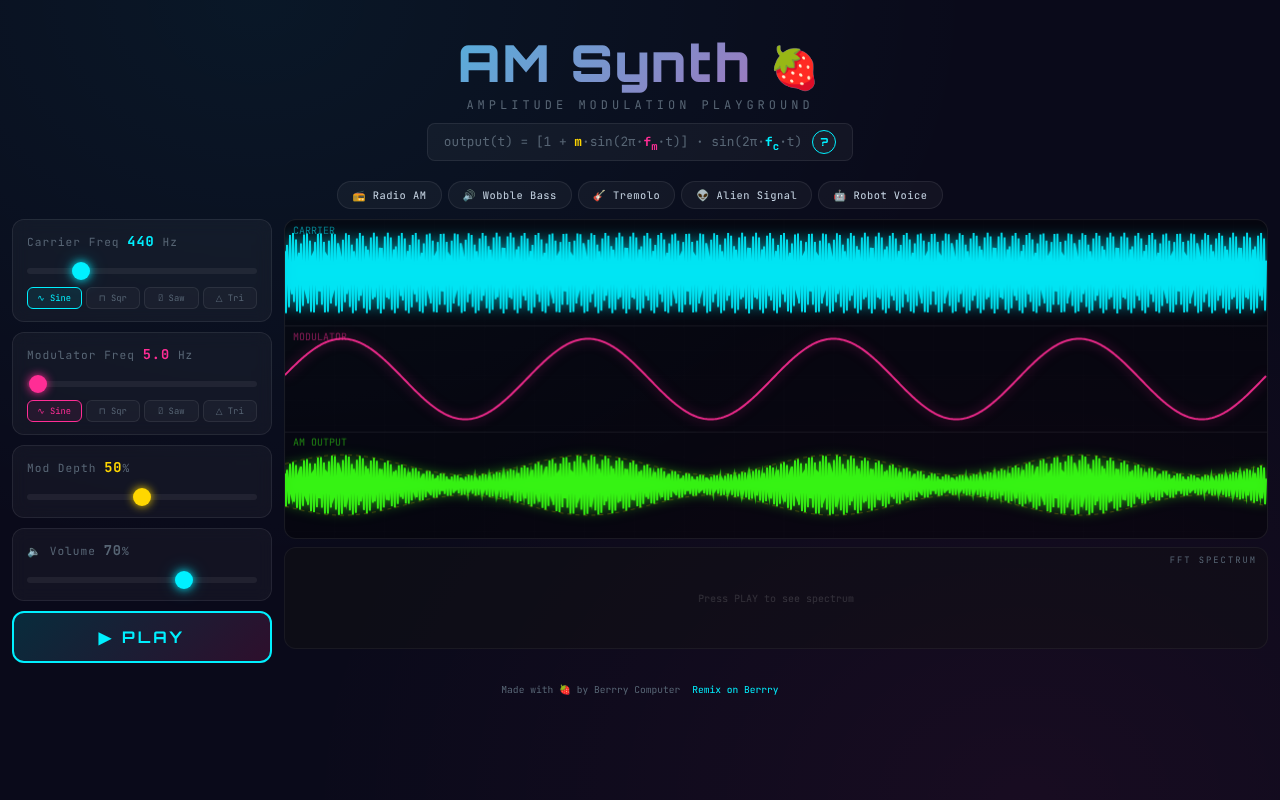This screenshot has height=800, width=1280.
Task: Click the question-mark help icon beside the formula
Action: click(823, 142)
